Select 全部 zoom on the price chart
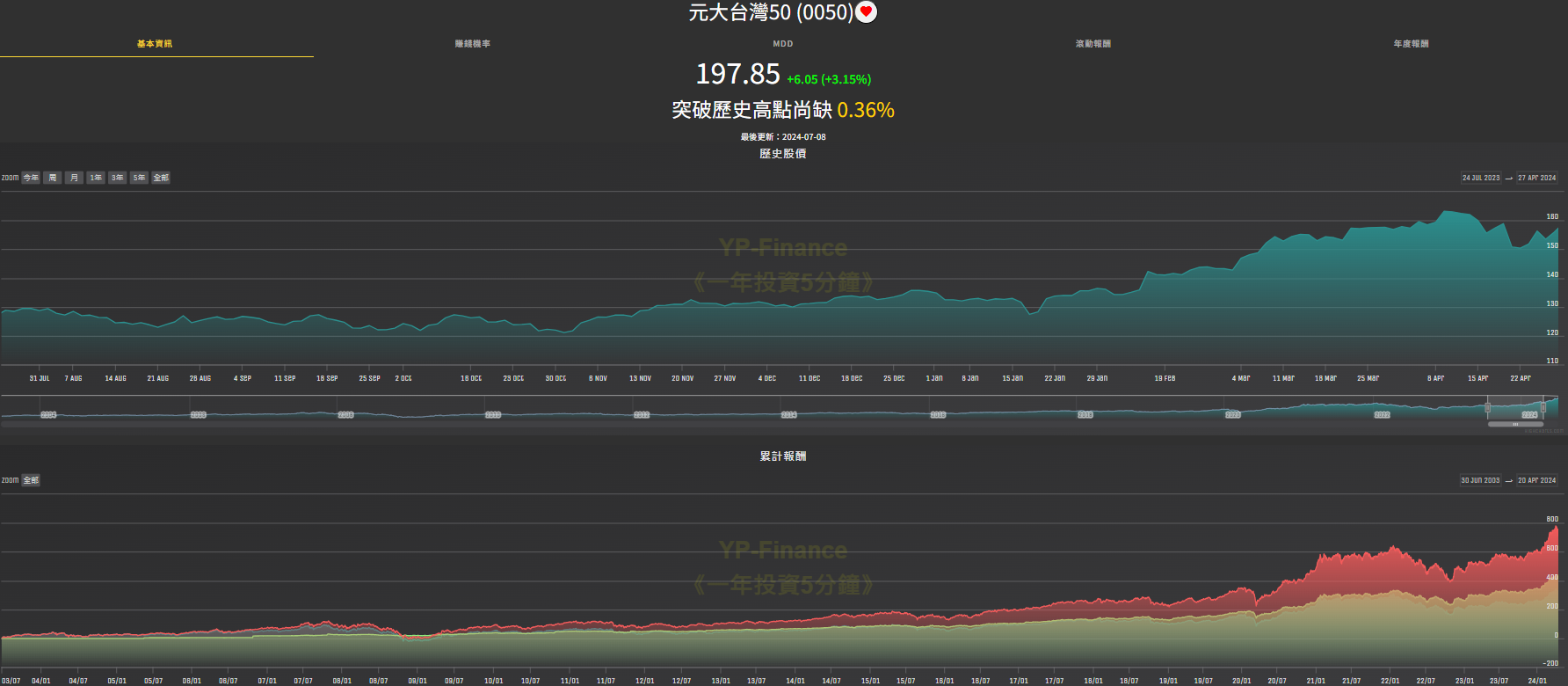This screenshot has width=1568, height=686. click(161, 178)
